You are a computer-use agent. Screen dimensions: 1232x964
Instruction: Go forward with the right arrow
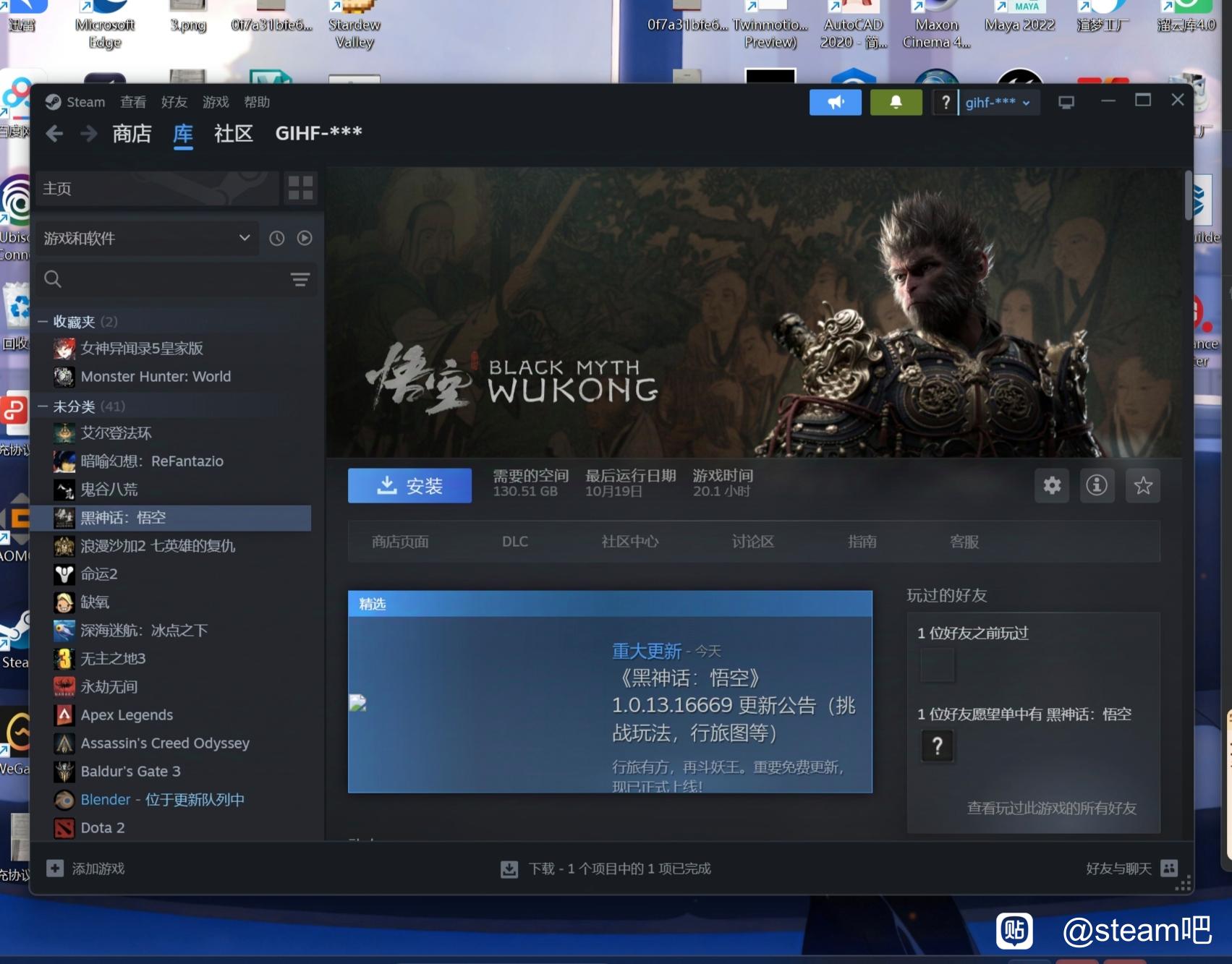[x=88, y=134]
